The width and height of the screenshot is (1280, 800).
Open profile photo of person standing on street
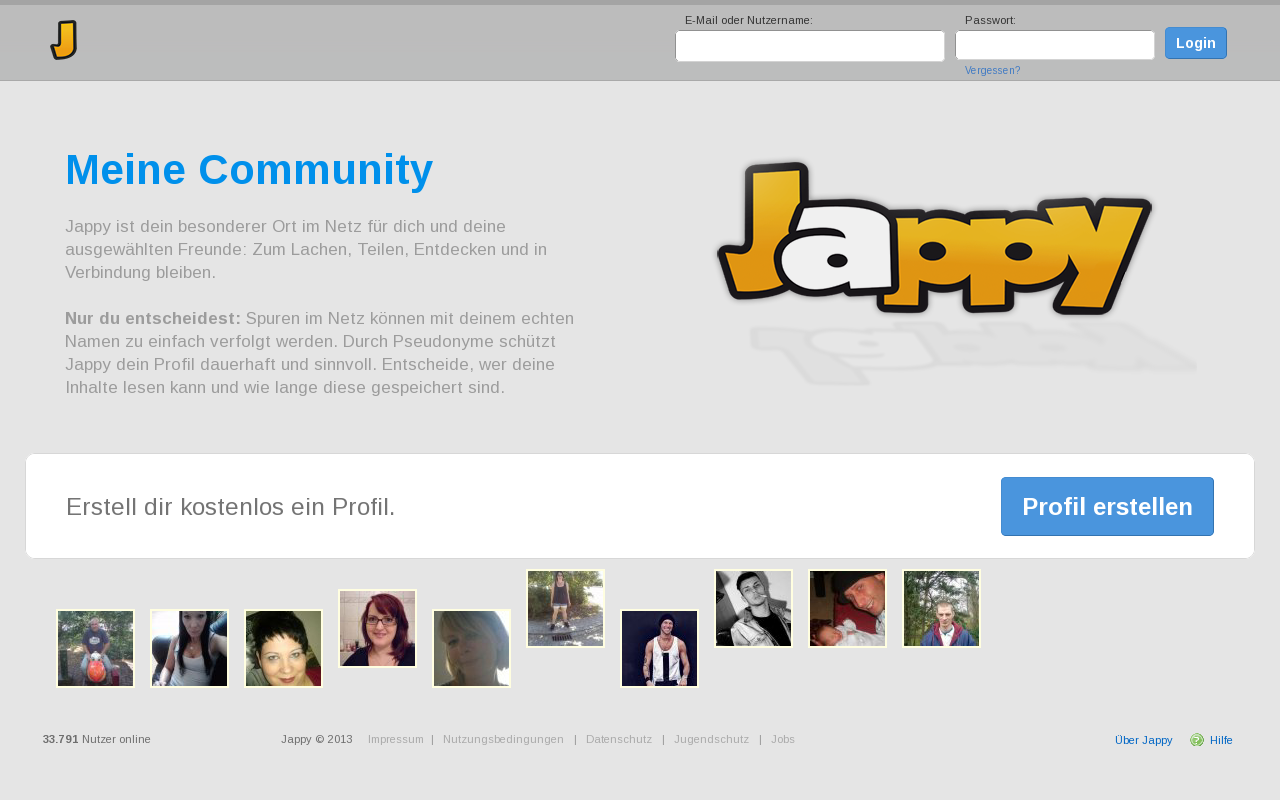point(565,608)
